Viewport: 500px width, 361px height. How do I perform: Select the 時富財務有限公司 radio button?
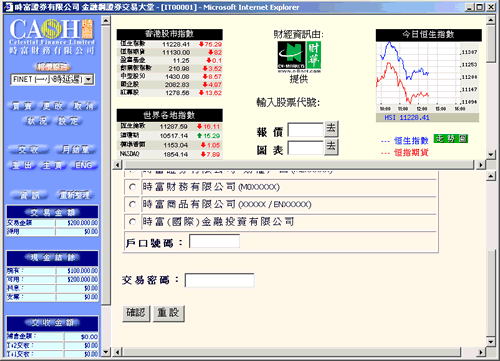[x=132, y=187]
